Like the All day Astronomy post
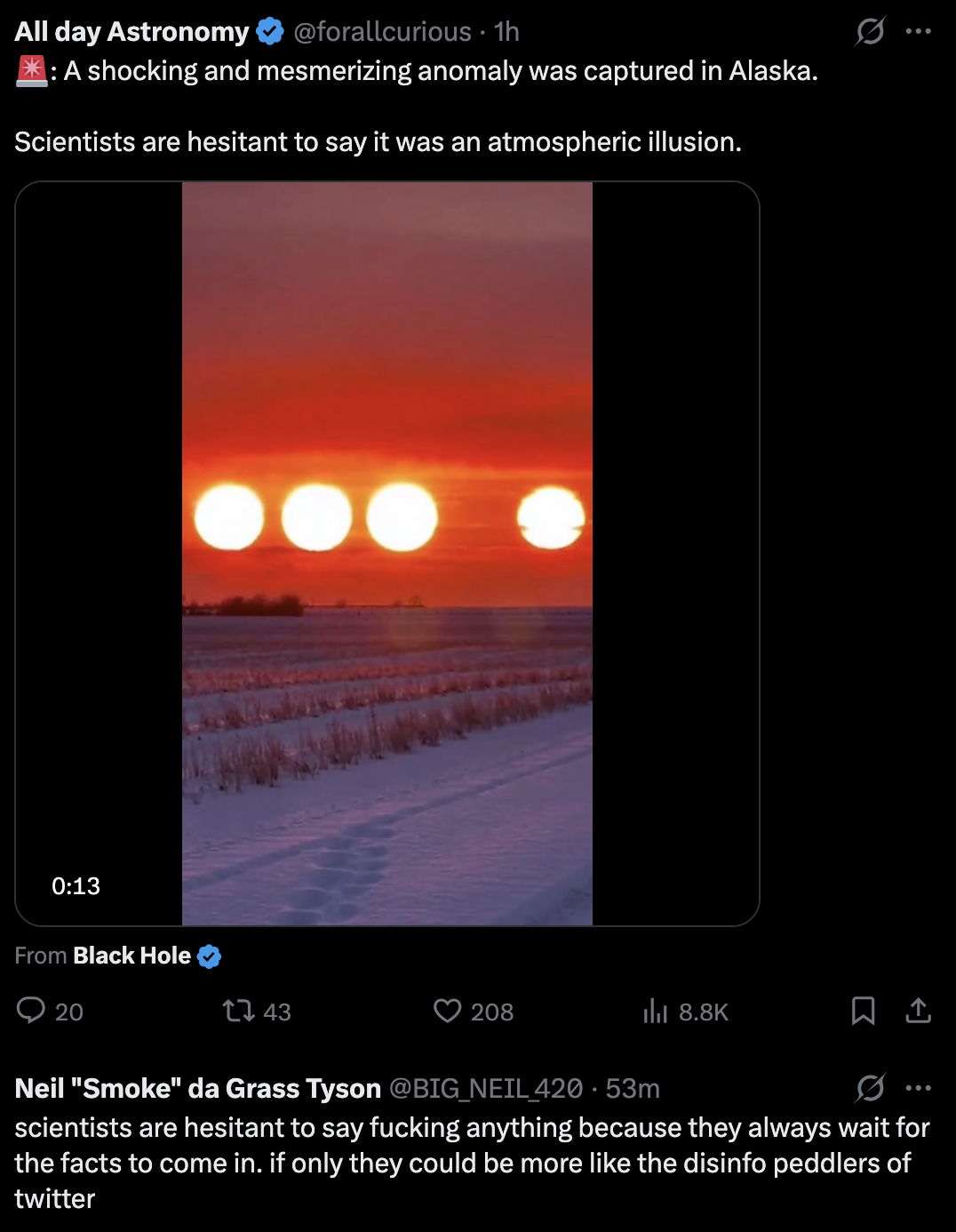Viewport: 956px width, 1232px height. point(447,1011)
